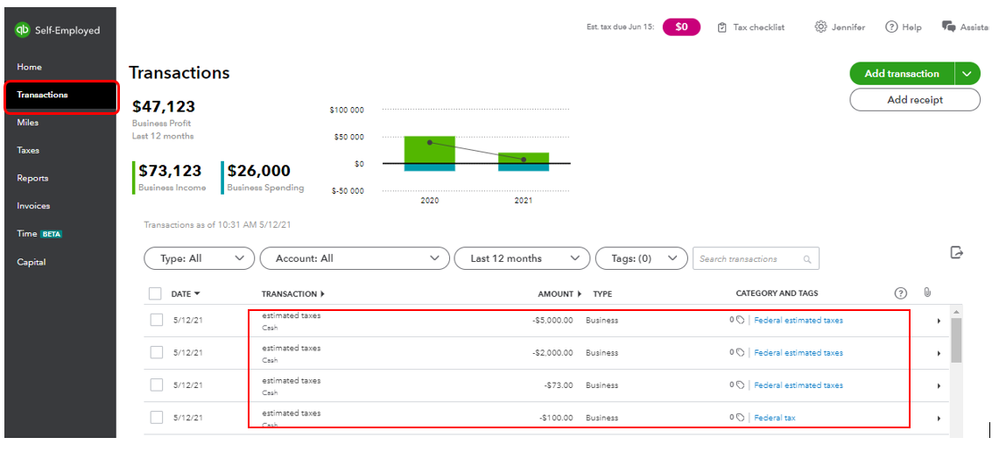Open Reports in the sidebar
This screenshot has width=999, height=453.
point(32,178)
